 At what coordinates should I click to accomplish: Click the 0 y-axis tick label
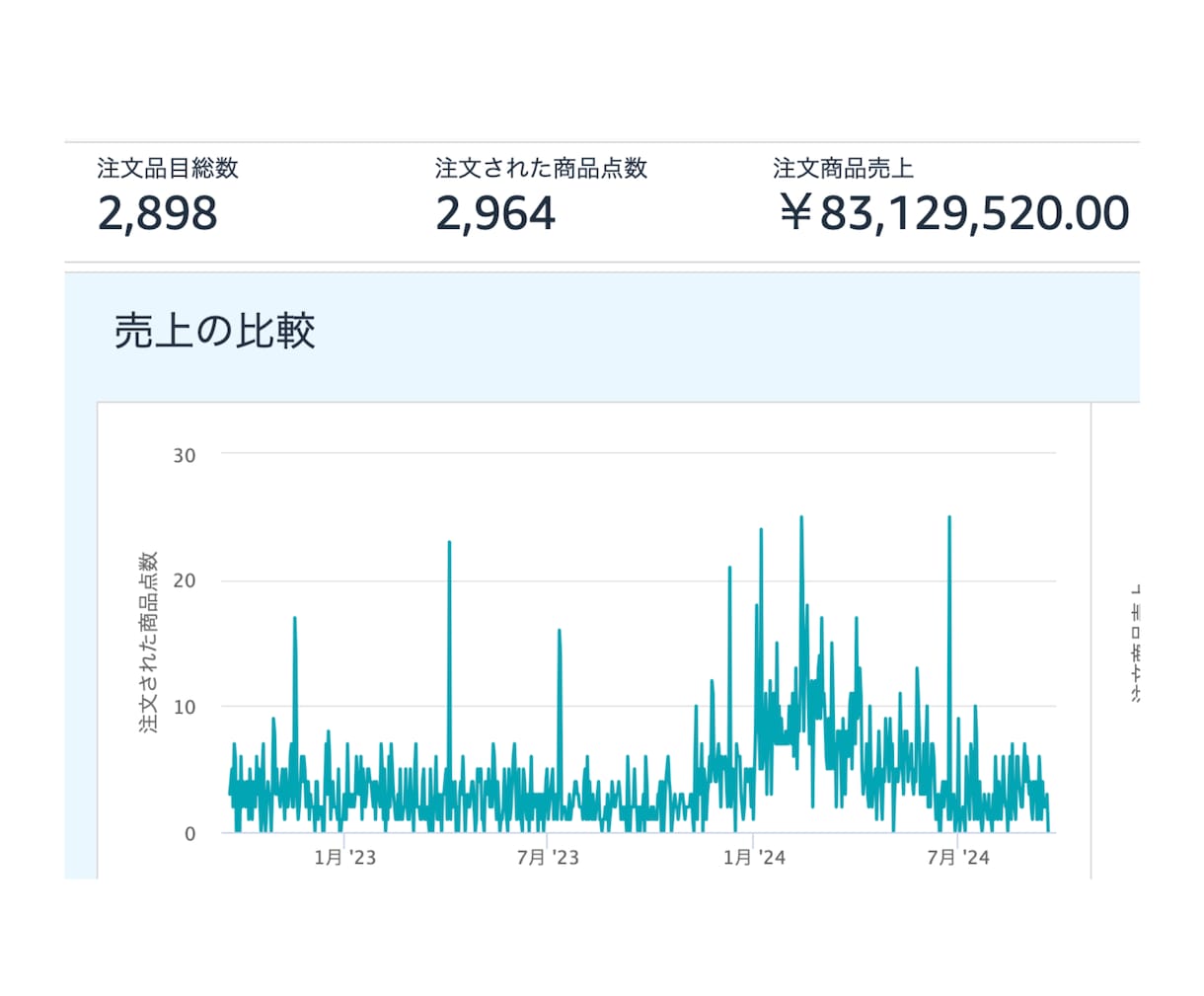click(190, 833)
